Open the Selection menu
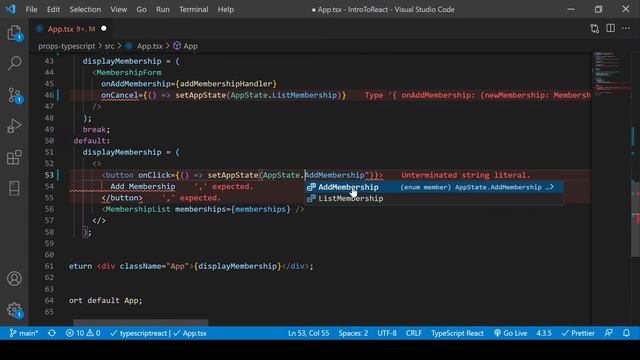 pyautogui.click(x=85, y=9)
